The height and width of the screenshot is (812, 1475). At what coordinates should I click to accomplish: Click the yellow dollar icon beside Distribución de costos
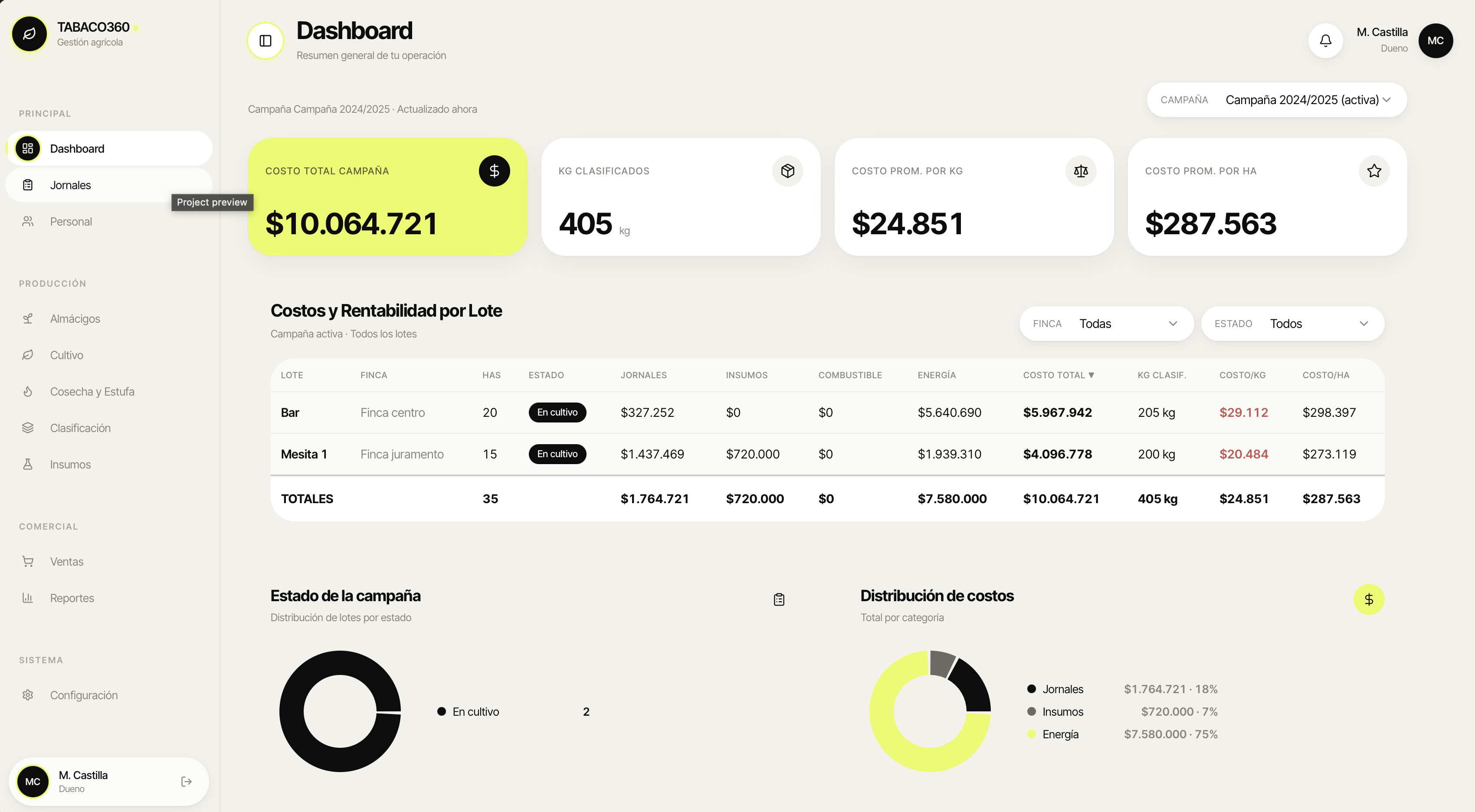(x=1369, y=599)
